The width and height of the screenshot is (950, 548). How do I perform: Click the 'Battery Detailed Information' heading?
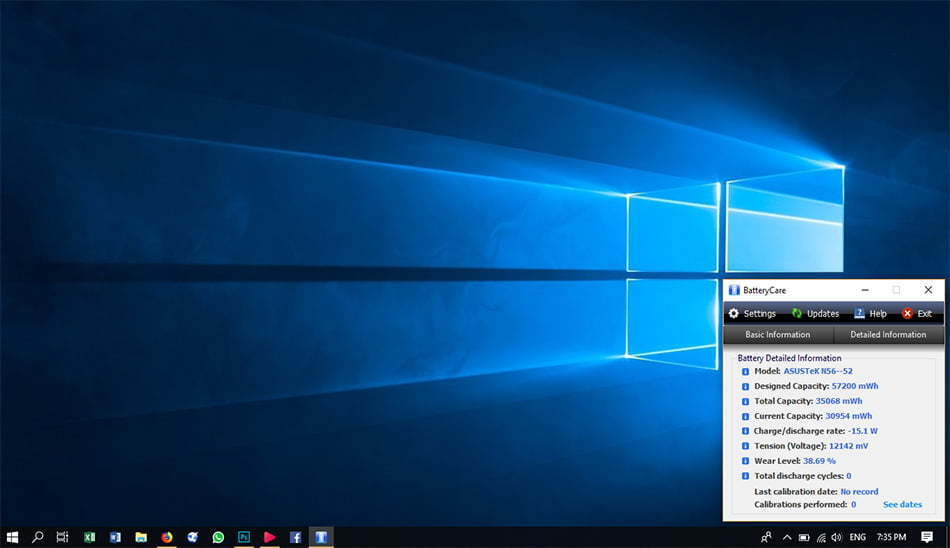coord(789,358)
